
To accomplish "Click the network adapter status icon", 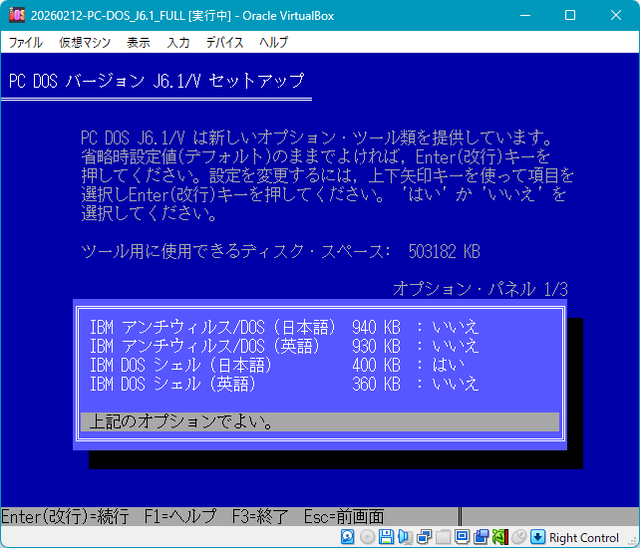I will [x=424, y=537].
